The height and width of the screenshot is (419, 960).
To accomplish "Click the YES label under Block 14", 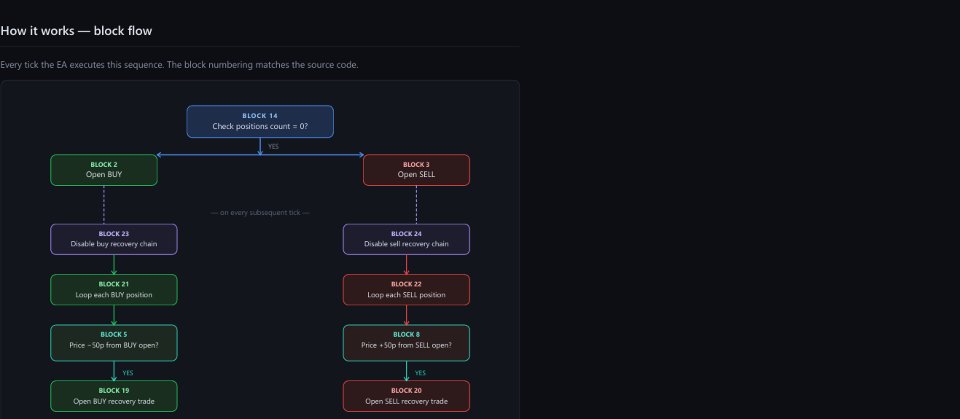I will click(x=273, y=146).
